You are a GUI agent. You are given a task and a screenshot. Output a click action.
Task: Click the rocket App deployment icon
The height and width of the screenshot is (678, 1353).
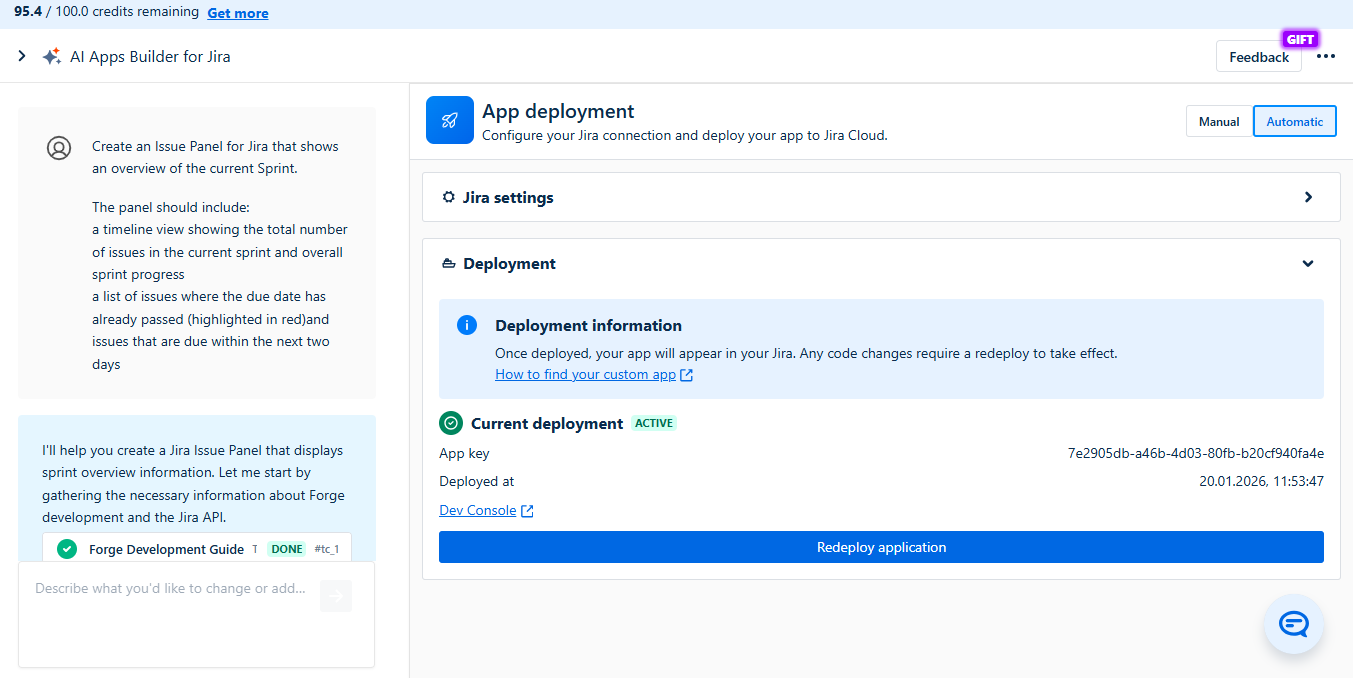click(449, 120)
